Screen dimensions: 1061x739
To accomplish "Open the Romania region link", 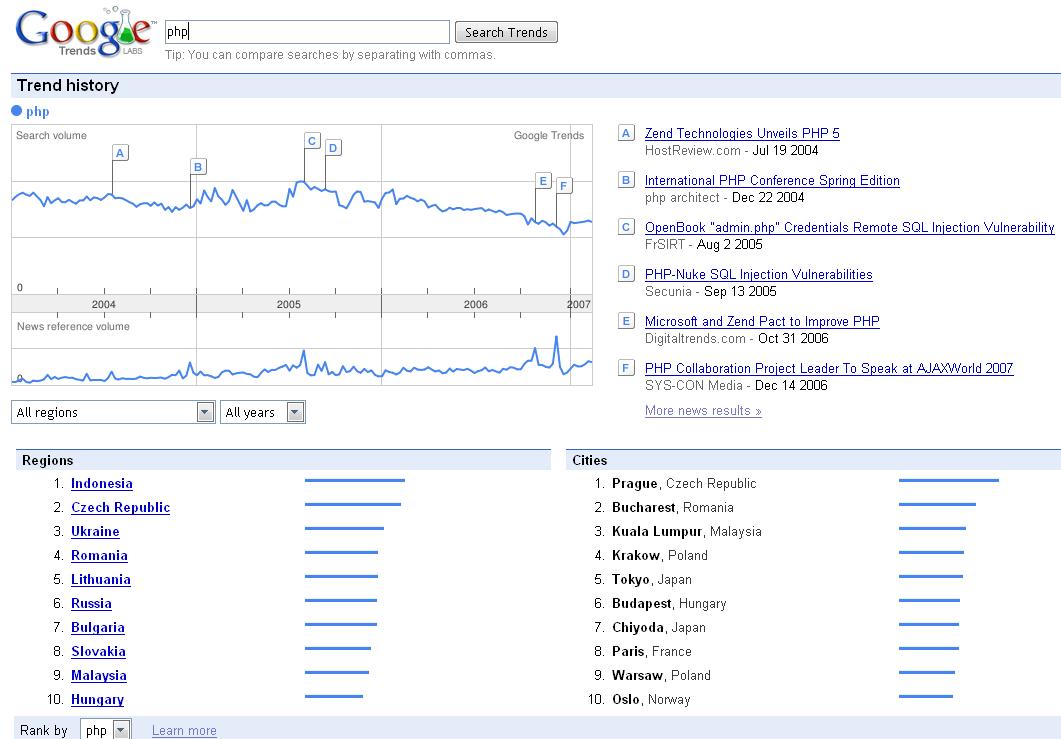I will 99,556.
